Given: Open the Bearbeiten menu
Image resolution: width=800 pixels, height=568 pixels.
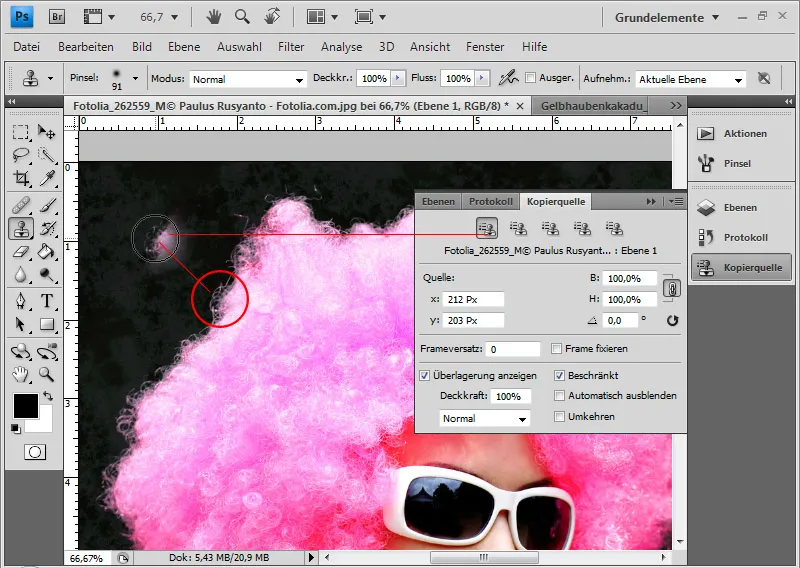Looking at the screenshot, I should 86,47.
